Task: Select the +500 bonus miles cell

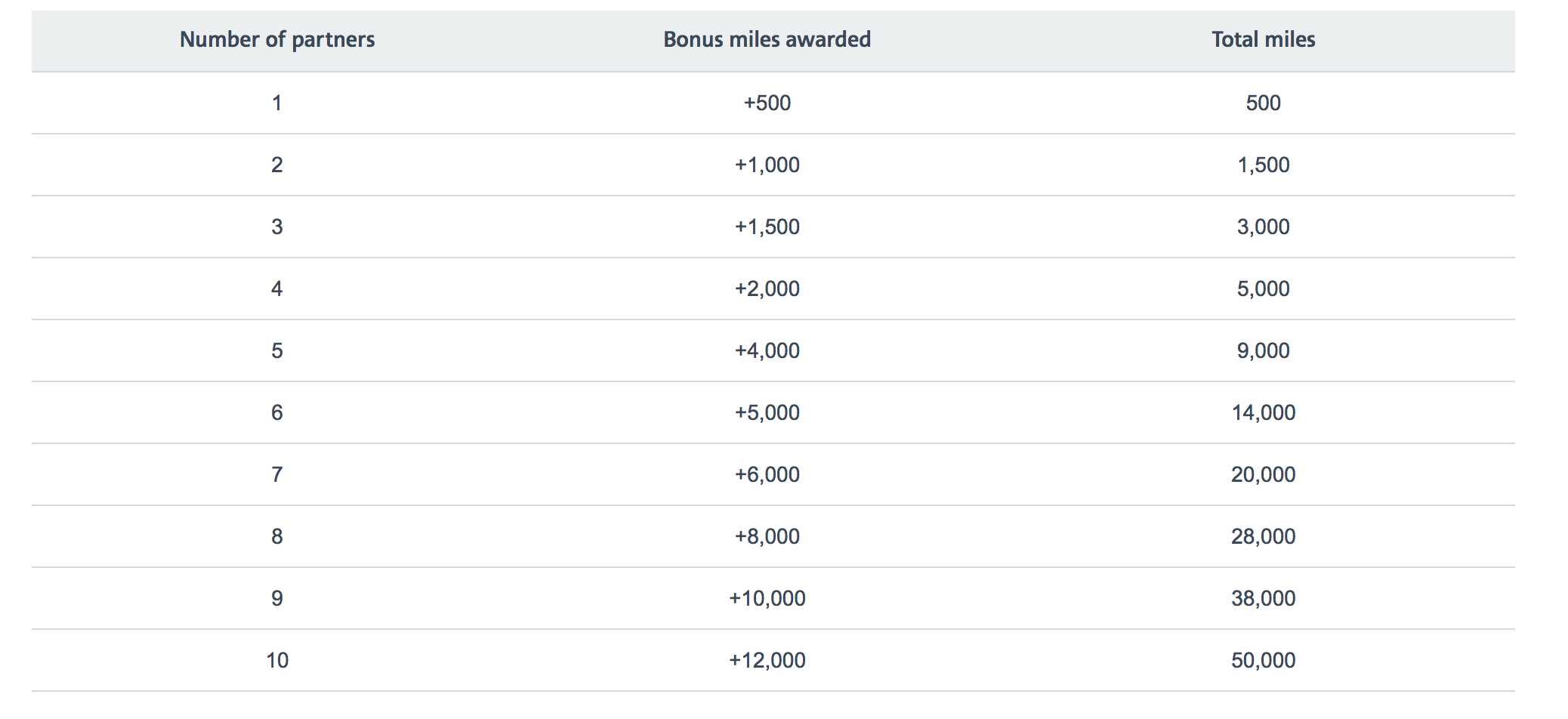Action: [767, 103]
